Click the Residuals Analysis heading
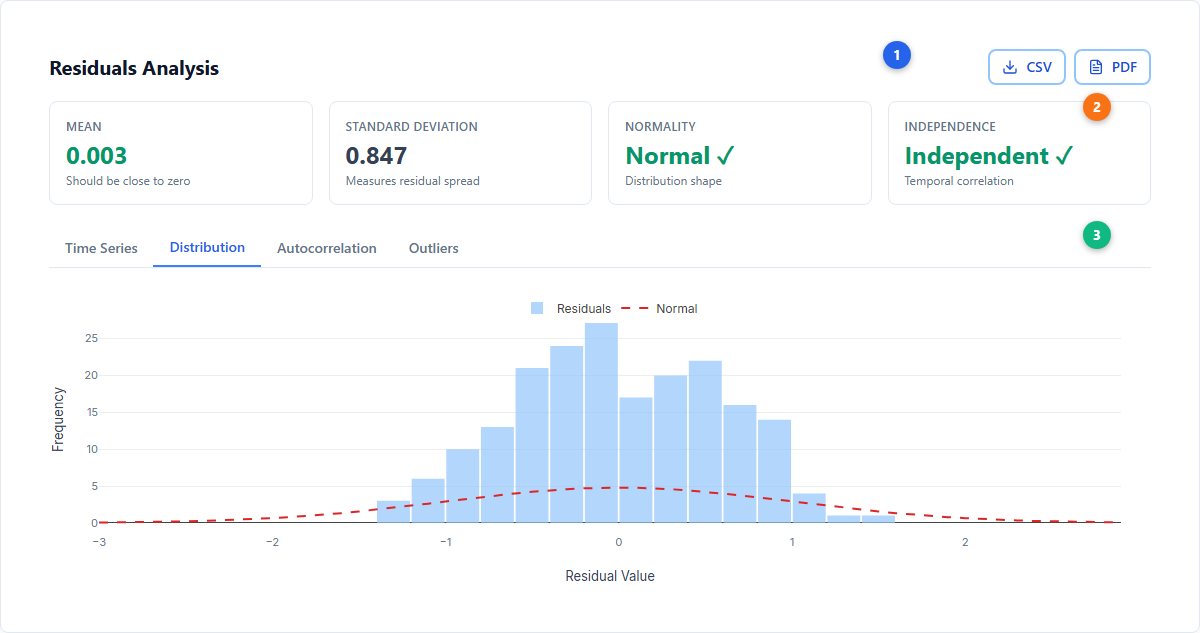The width and height of the screenshot is (1200, 633). coord(134,68)
